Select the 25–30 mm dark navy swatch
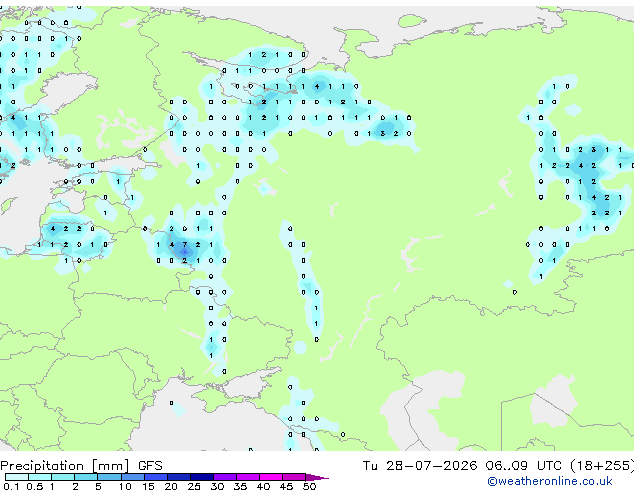This screenshot has height=490, width=634. [x=202, y=477]
